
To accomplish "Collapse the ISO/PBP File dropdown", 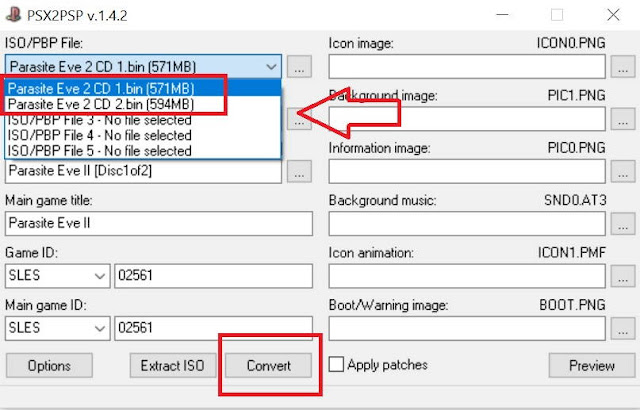I will [271, 67].
